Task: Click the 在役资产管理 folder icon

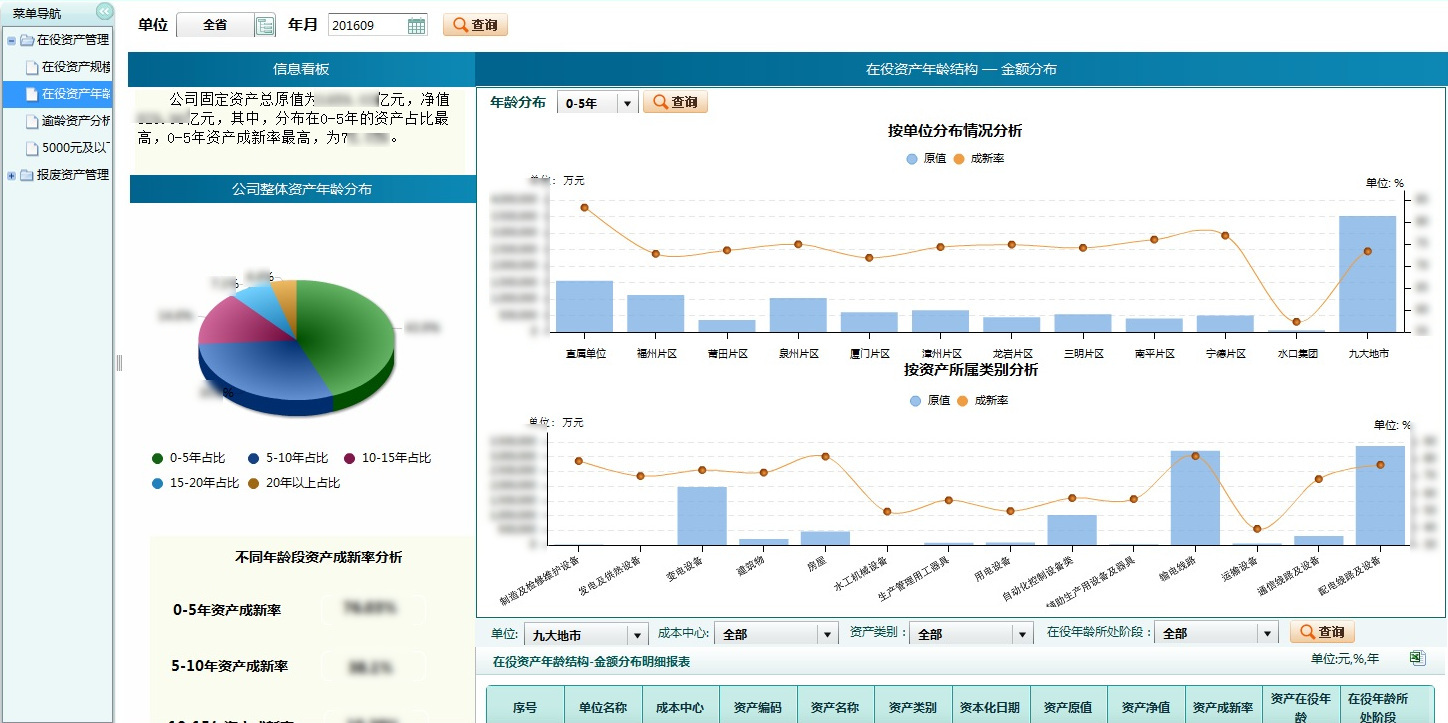Action: [26, 41]
